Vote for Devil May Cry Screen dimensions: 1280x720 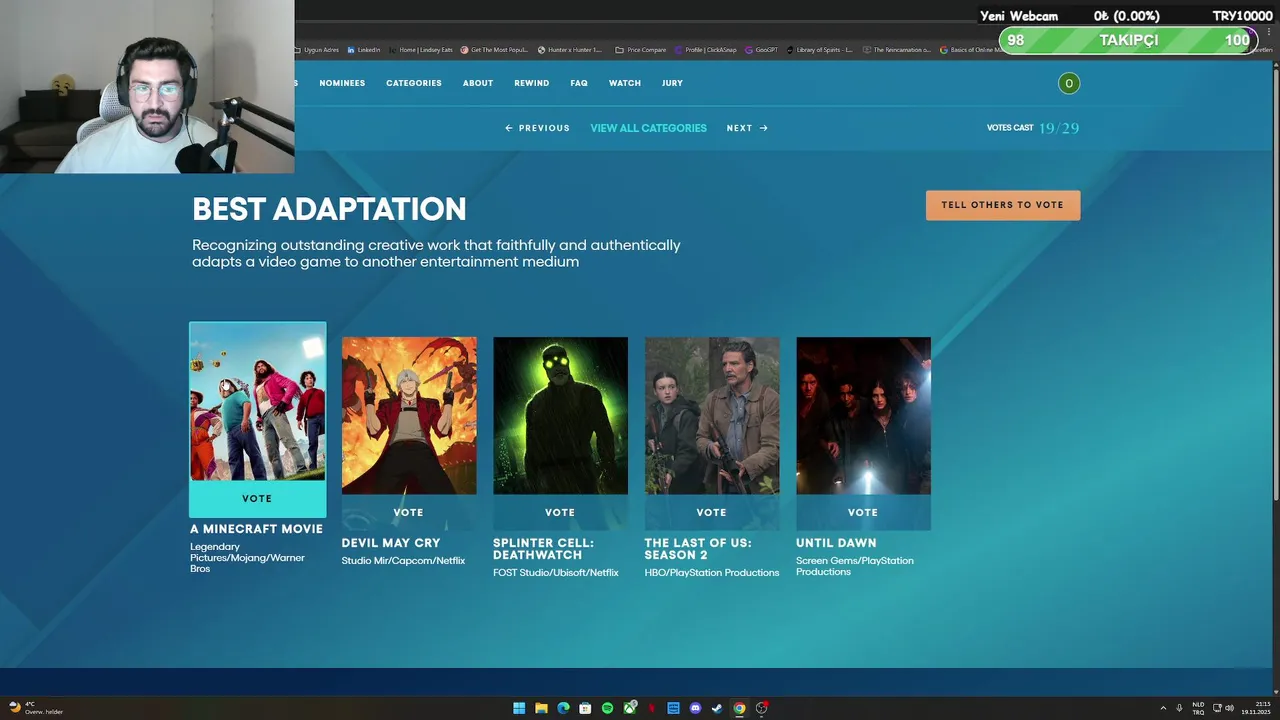tap(408, 512)
